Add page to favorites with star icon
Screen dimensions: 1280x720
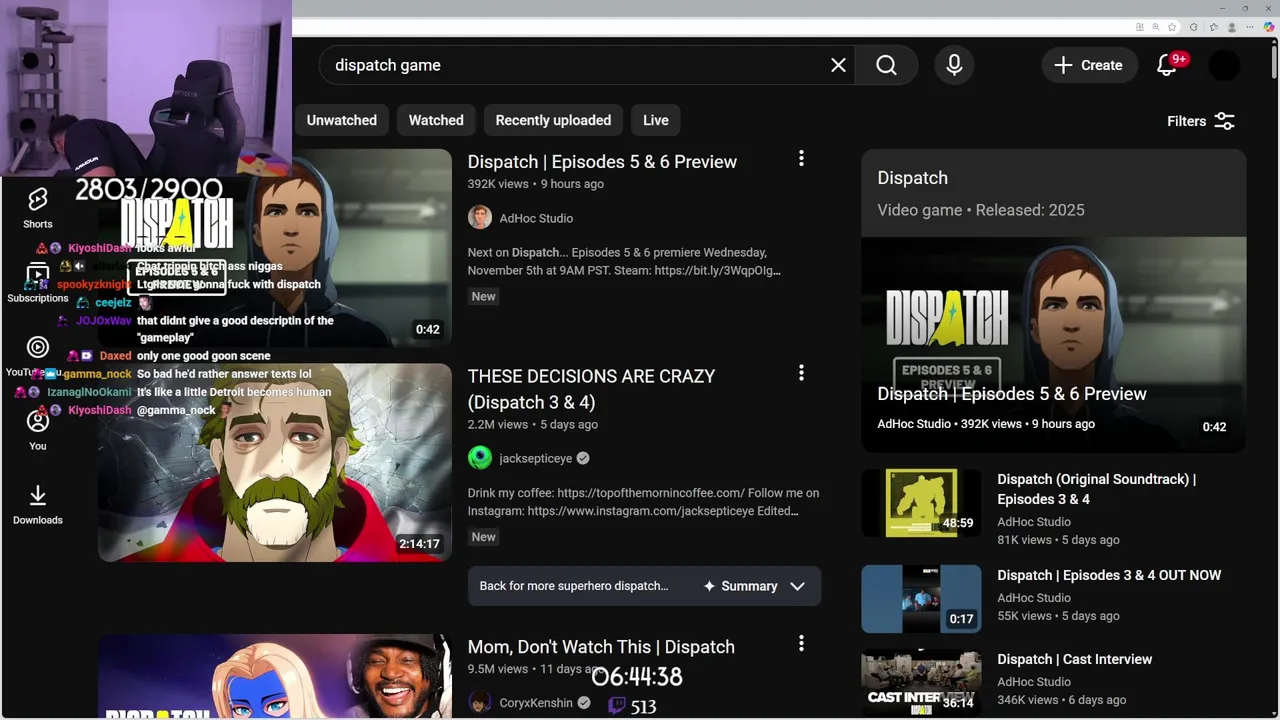click(1172, 27)
